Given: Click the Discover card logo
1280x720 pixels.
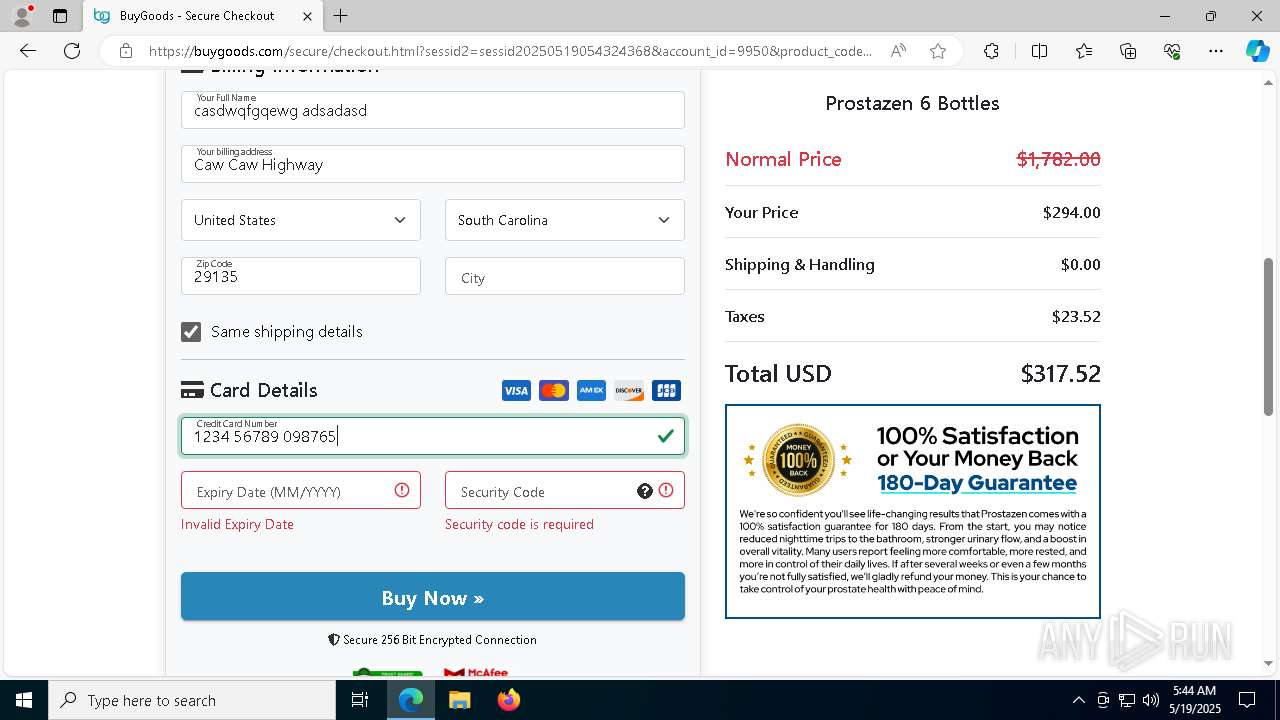Looking at the screenshot, I should coord(629,391).
